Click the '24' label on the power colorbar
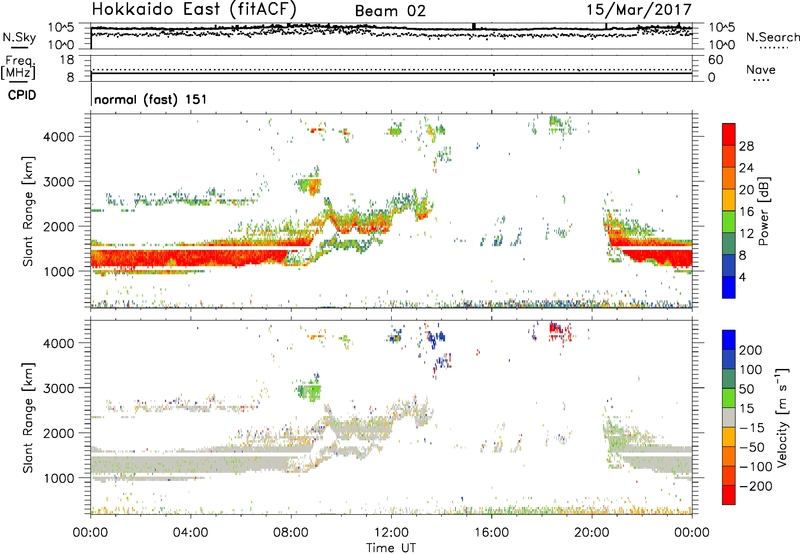This screenshot has height=554, width=800. (746, 168)
